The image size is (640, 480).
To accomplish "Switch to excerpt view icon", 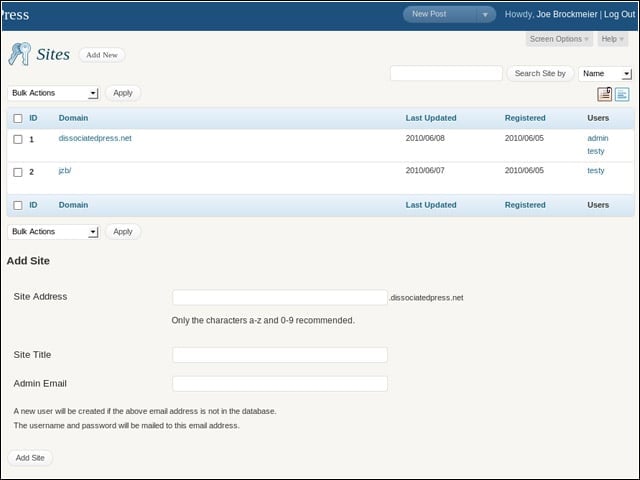I will [x=622, y=94].
